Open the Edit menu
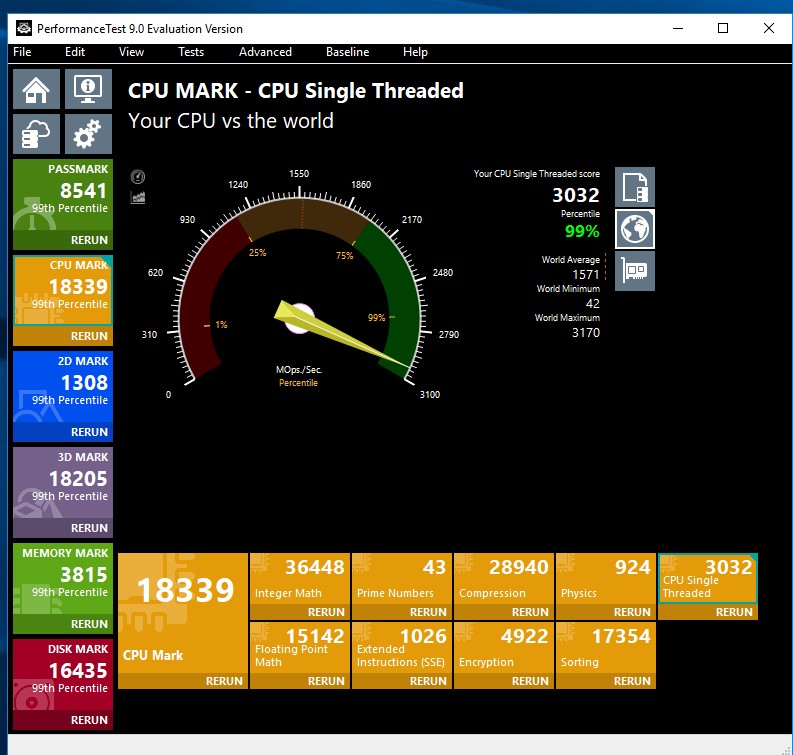 coord(75,52)
